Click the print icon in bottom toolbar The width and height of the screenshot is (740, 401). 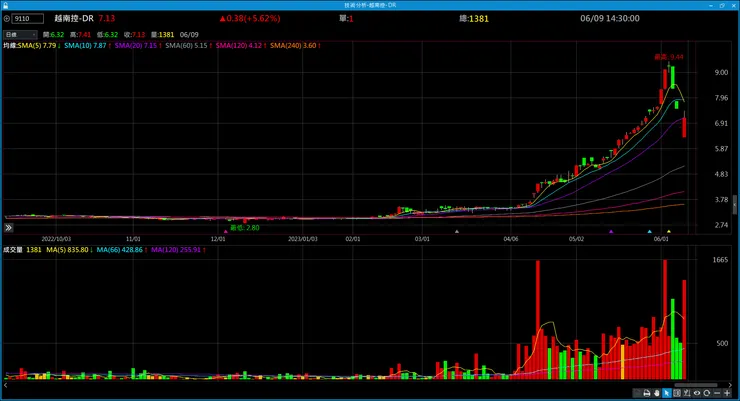coord(647,393)
